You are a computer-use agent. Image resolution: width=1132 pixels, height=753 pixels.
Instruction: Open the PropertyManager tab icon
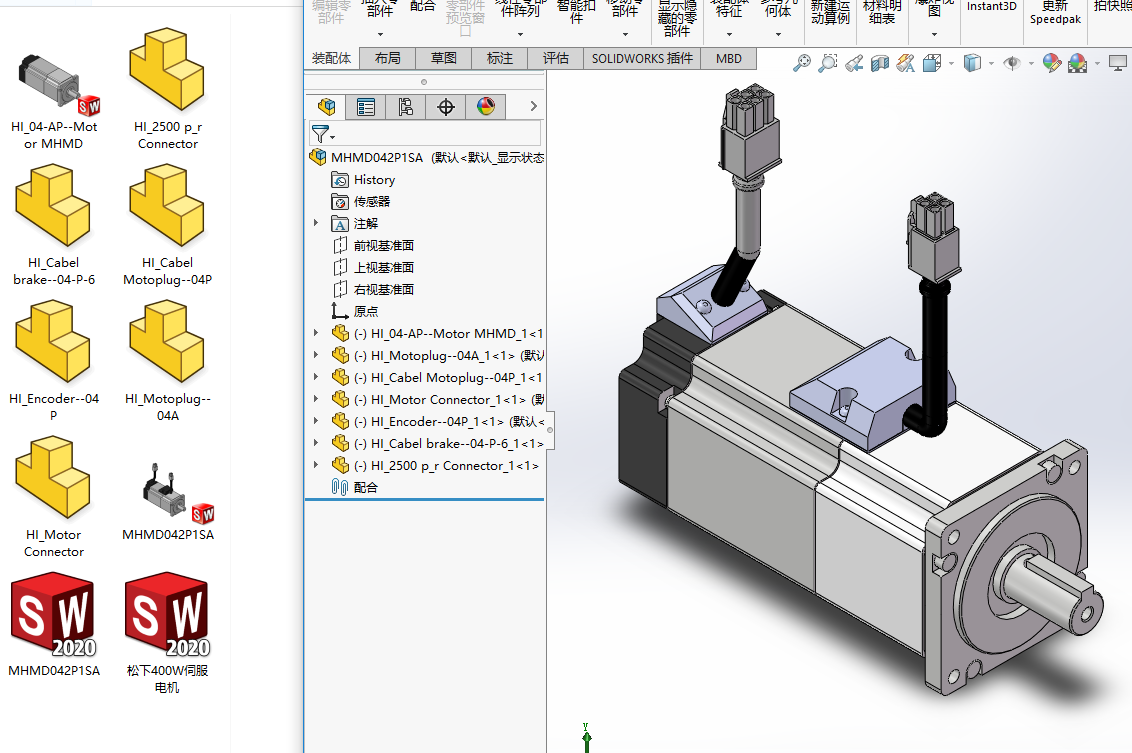click(366, 107)
